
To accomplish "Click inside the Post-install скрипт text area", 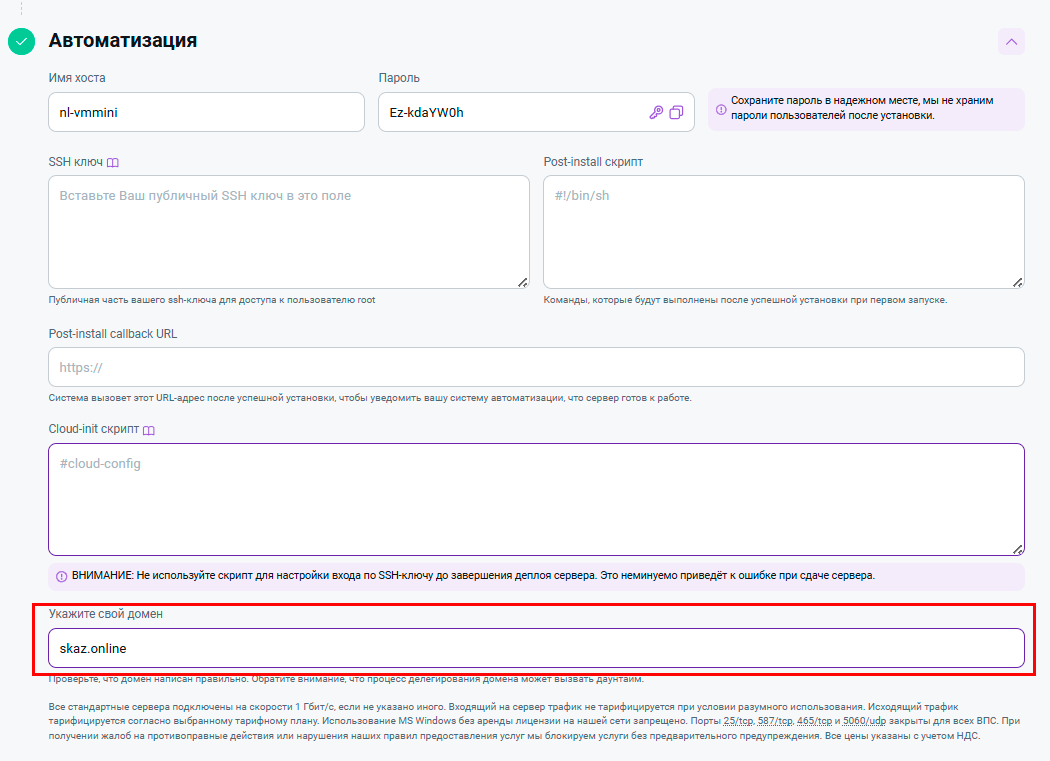I will click(783, 232).
